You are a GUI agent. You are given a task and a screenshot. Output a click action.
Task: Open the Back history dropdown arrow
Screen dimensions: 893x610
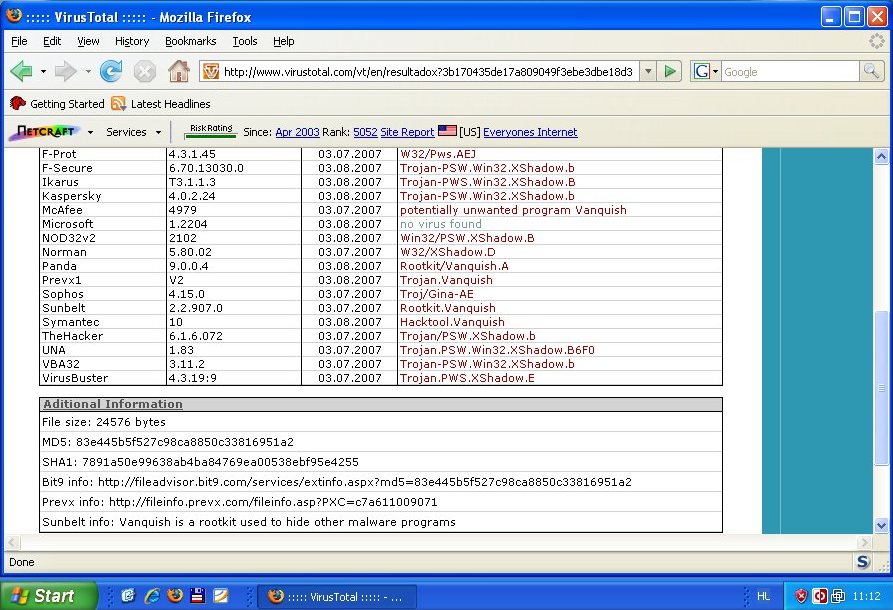(x=43, y=72)
